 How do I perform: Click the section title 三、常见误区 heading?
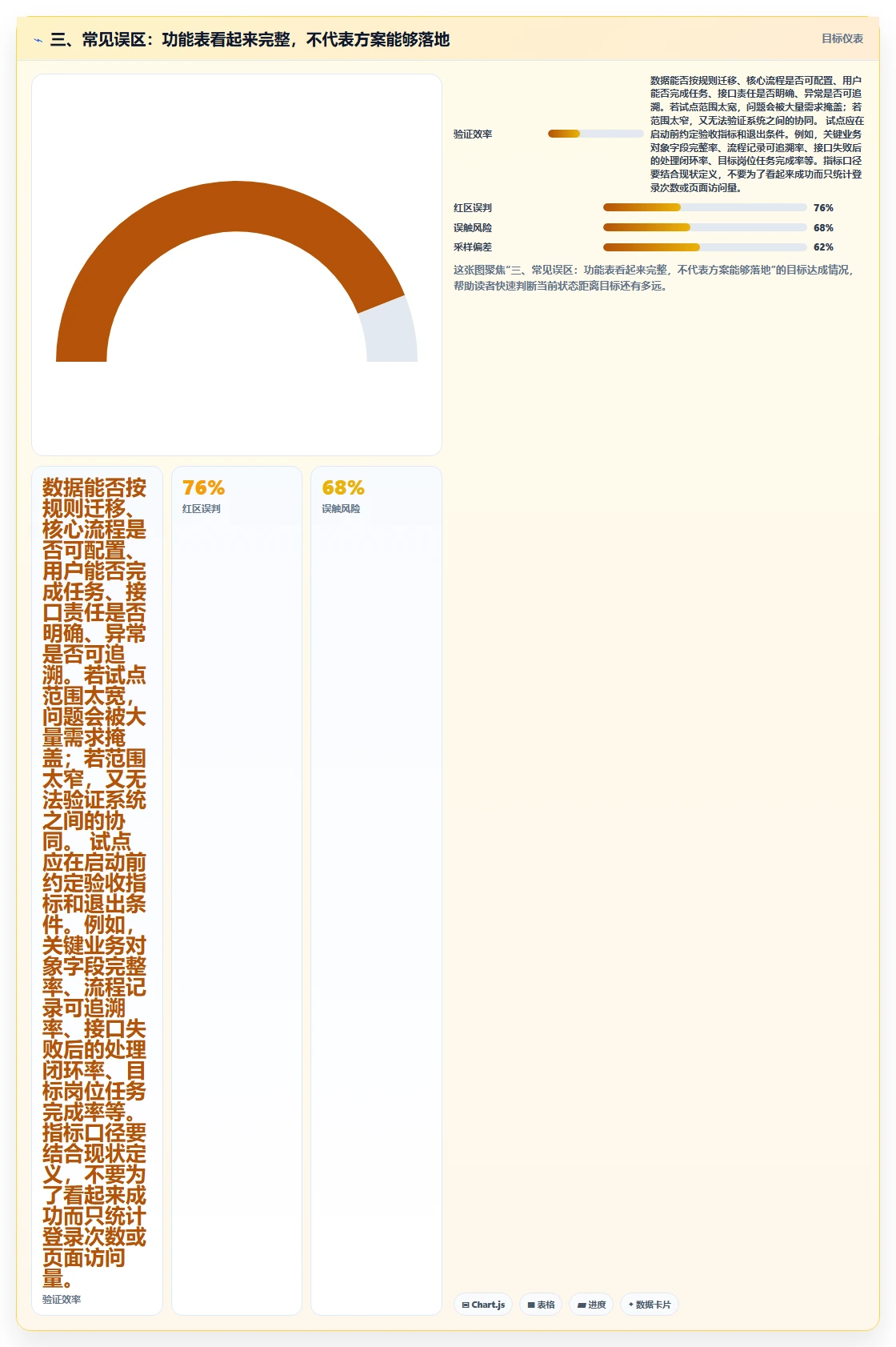(250, 39)
